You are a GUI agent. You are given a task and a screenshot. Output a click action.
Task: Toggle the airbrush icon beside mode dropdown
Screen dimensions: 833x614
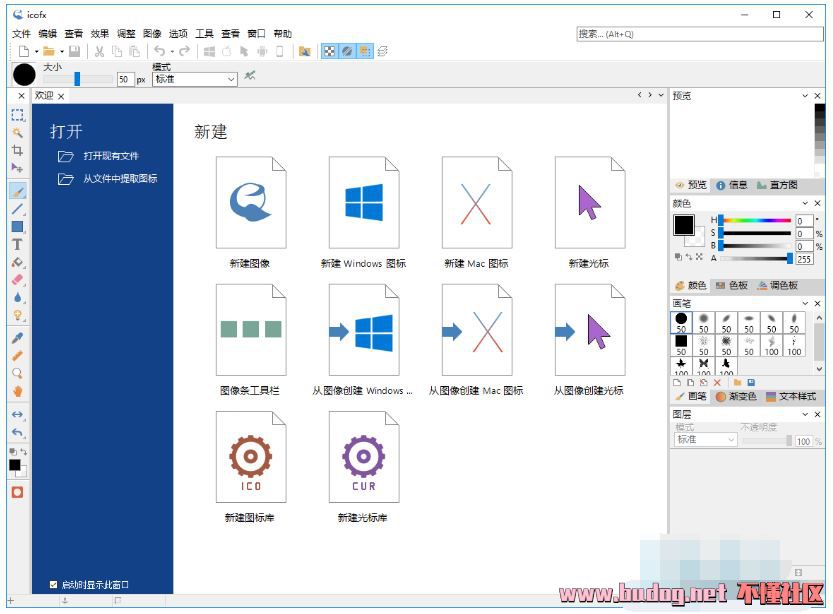pyautogui.click(x=250, y=75)
